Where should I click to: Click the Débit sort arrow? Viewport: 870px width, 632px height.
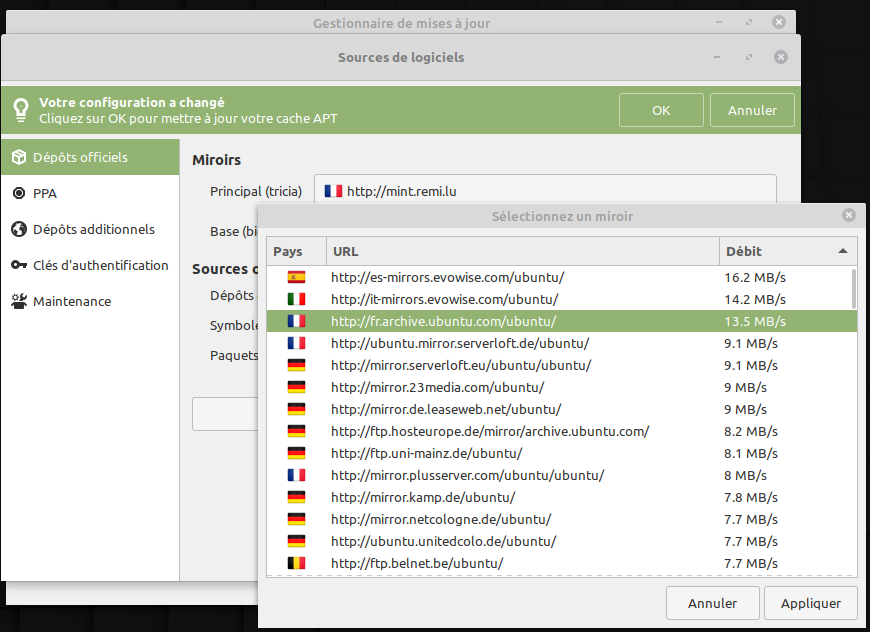pos(841,251)
